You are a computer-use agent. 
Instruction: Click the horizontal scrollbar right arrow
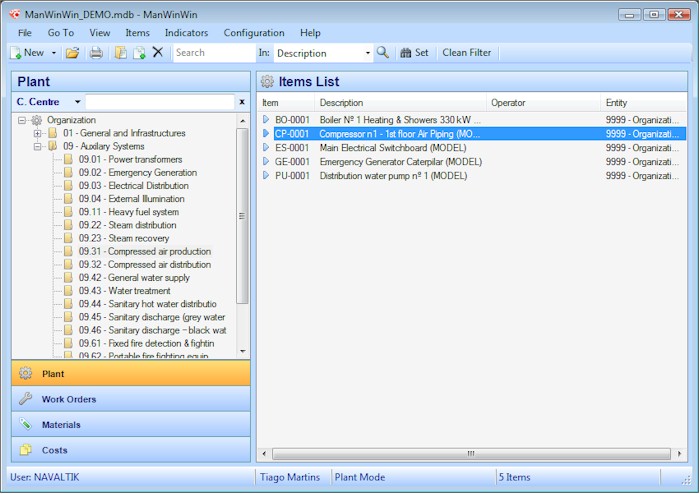coord(679,453)
